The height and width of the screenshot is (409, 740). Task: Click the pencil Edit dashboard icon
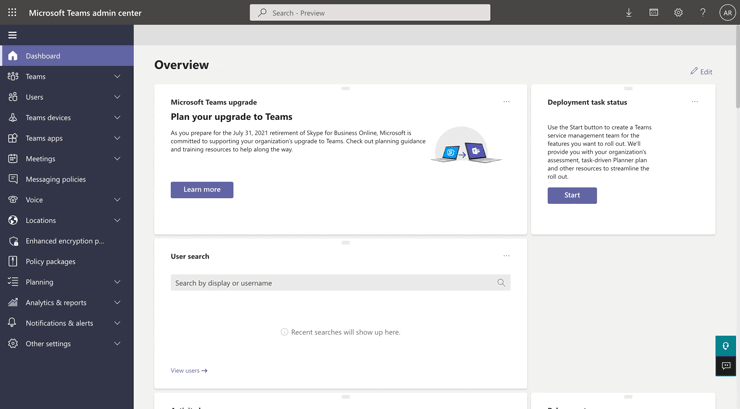click(x=694, y=71)
